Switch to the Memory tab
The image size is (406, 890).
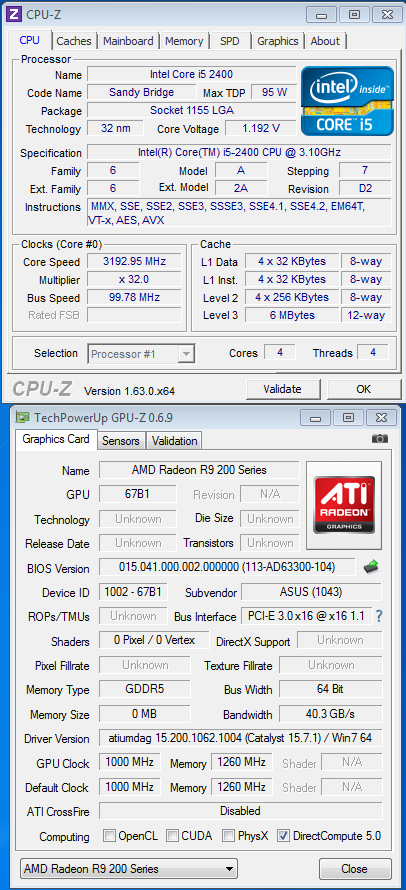(x=184, y=41)
